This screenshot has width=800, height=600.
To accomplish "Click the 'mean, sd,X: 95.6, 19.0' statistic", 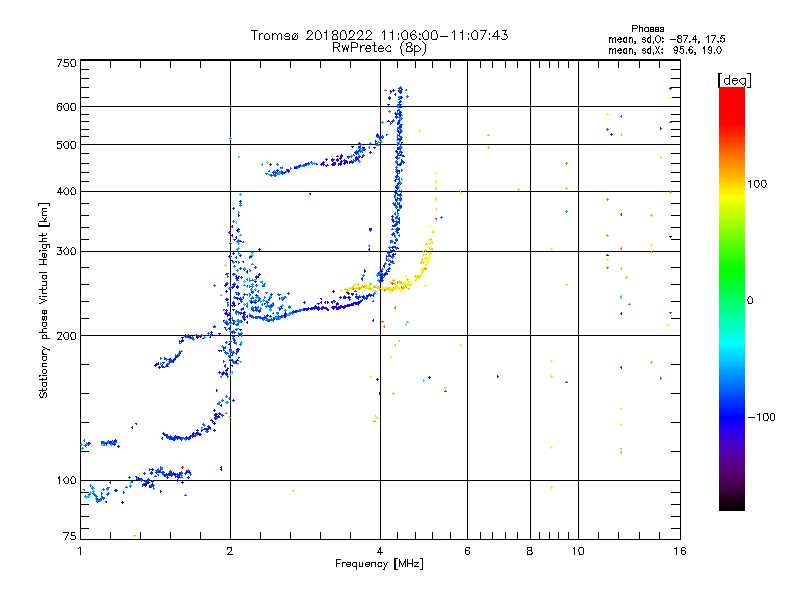I will pos(665,50).
